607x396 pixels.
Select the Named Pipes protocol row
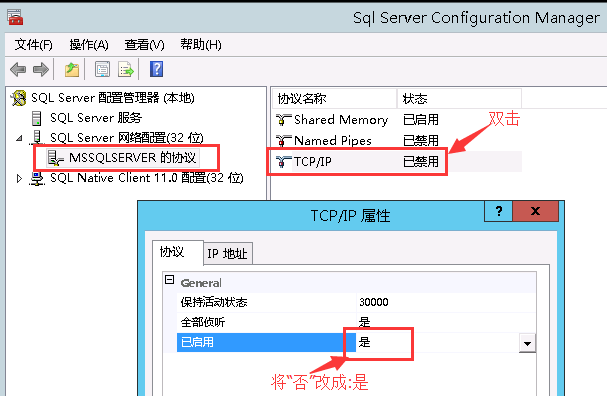click(397, 141)
